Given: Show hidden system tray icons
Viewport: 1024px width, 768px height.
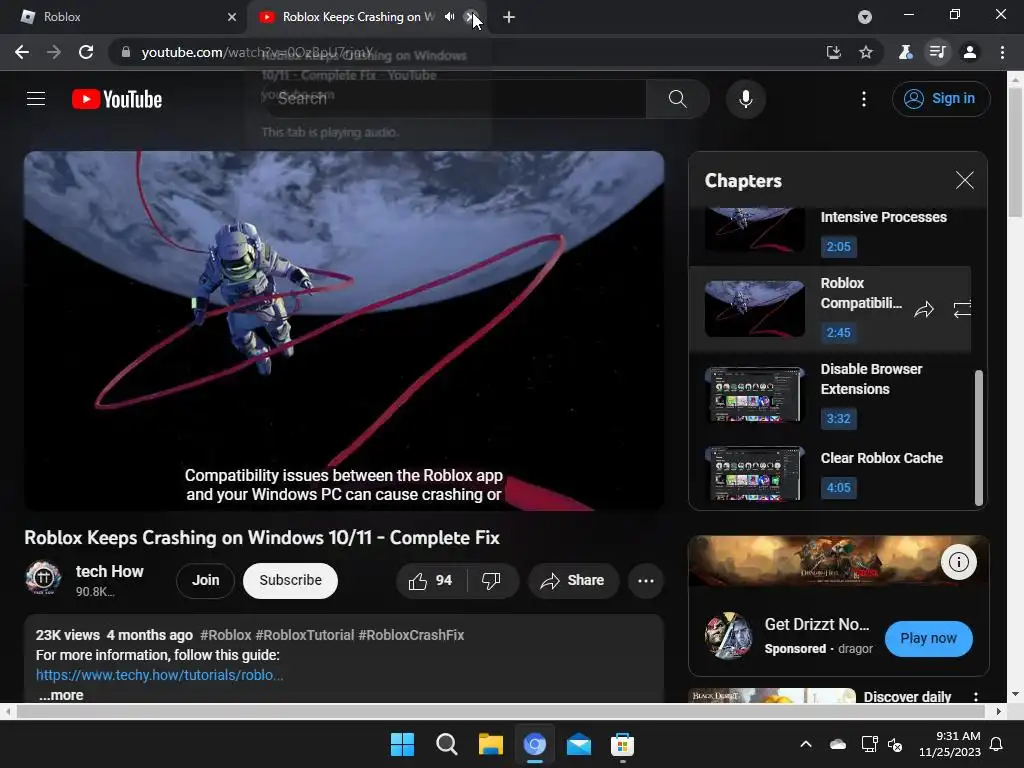Looking at the screenshot, I should (806, 744).
